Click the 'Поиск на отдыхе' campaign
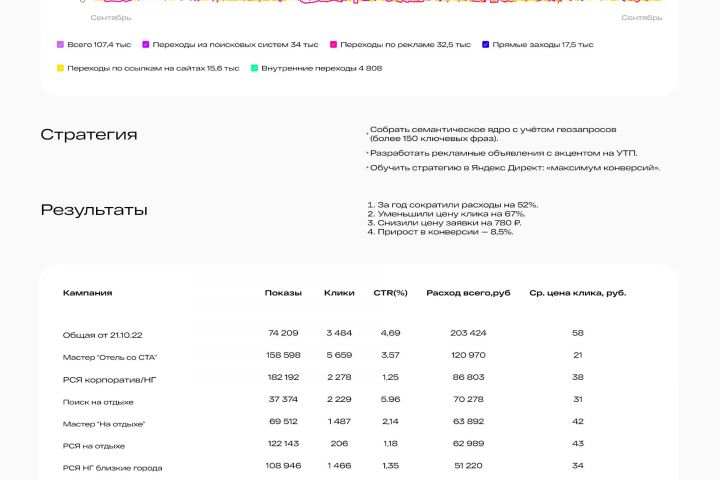 coord(99,401)
